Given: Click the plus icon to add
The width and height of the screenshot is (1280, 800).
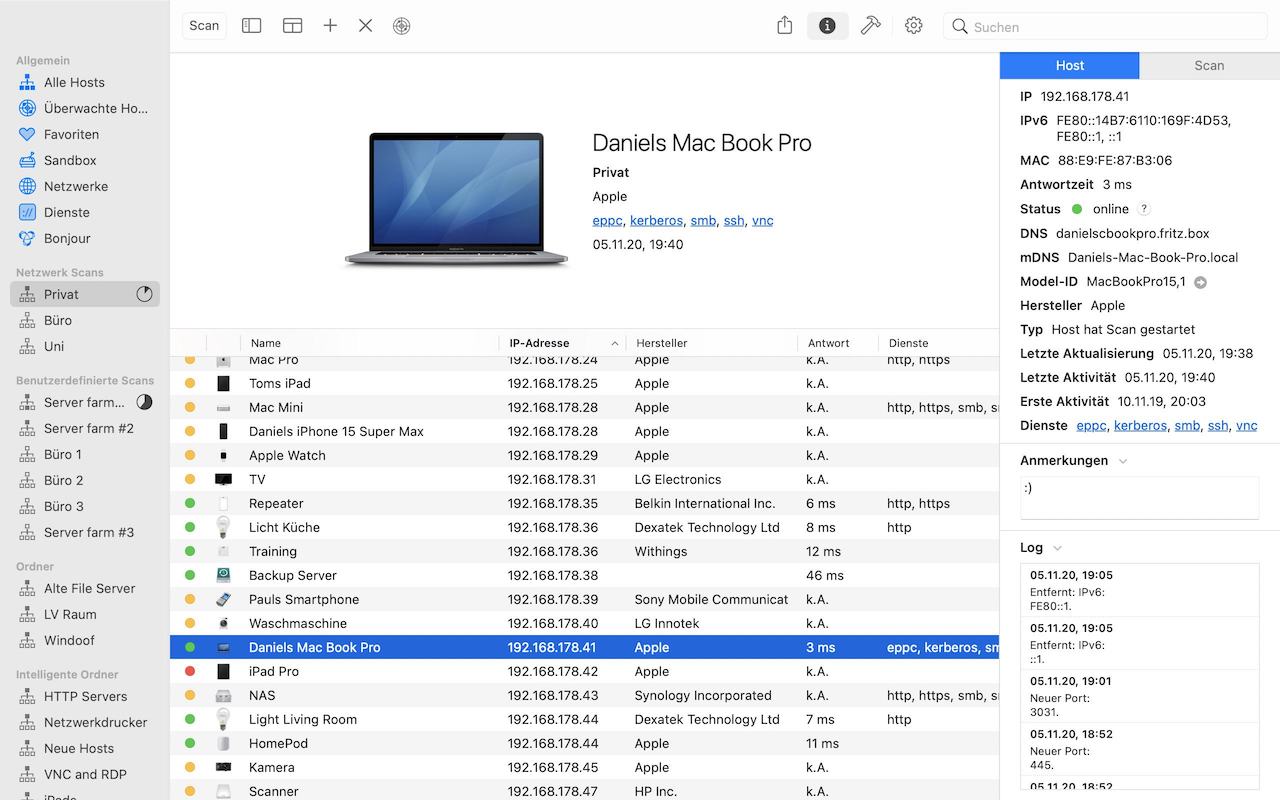Looking at the screenshot, I should click(x=330, y=26).
